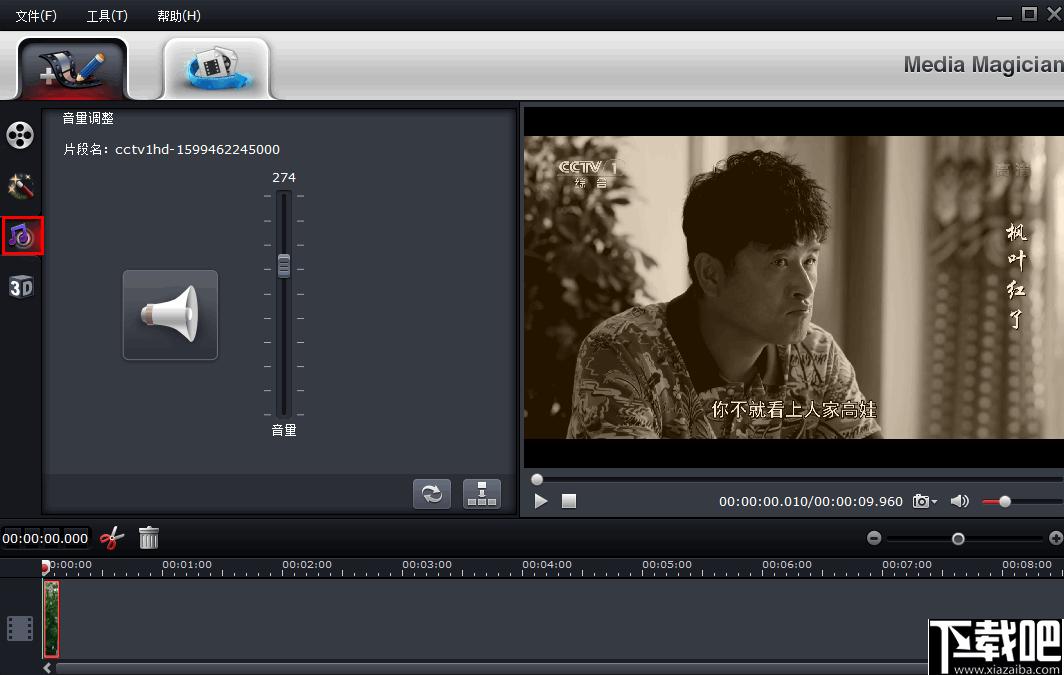Click the volume value 274

tap(284, 177)
